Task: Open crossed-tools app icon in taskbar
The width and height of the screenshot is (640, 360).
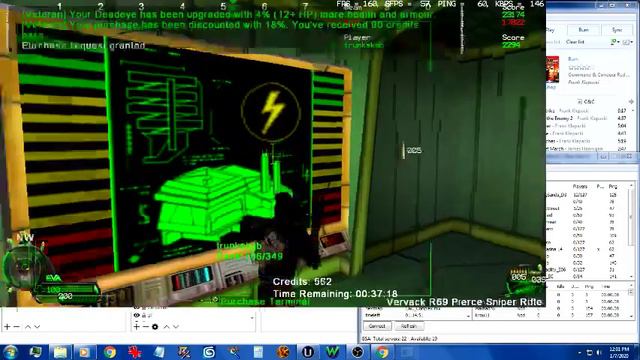Action: coord(184,352)
